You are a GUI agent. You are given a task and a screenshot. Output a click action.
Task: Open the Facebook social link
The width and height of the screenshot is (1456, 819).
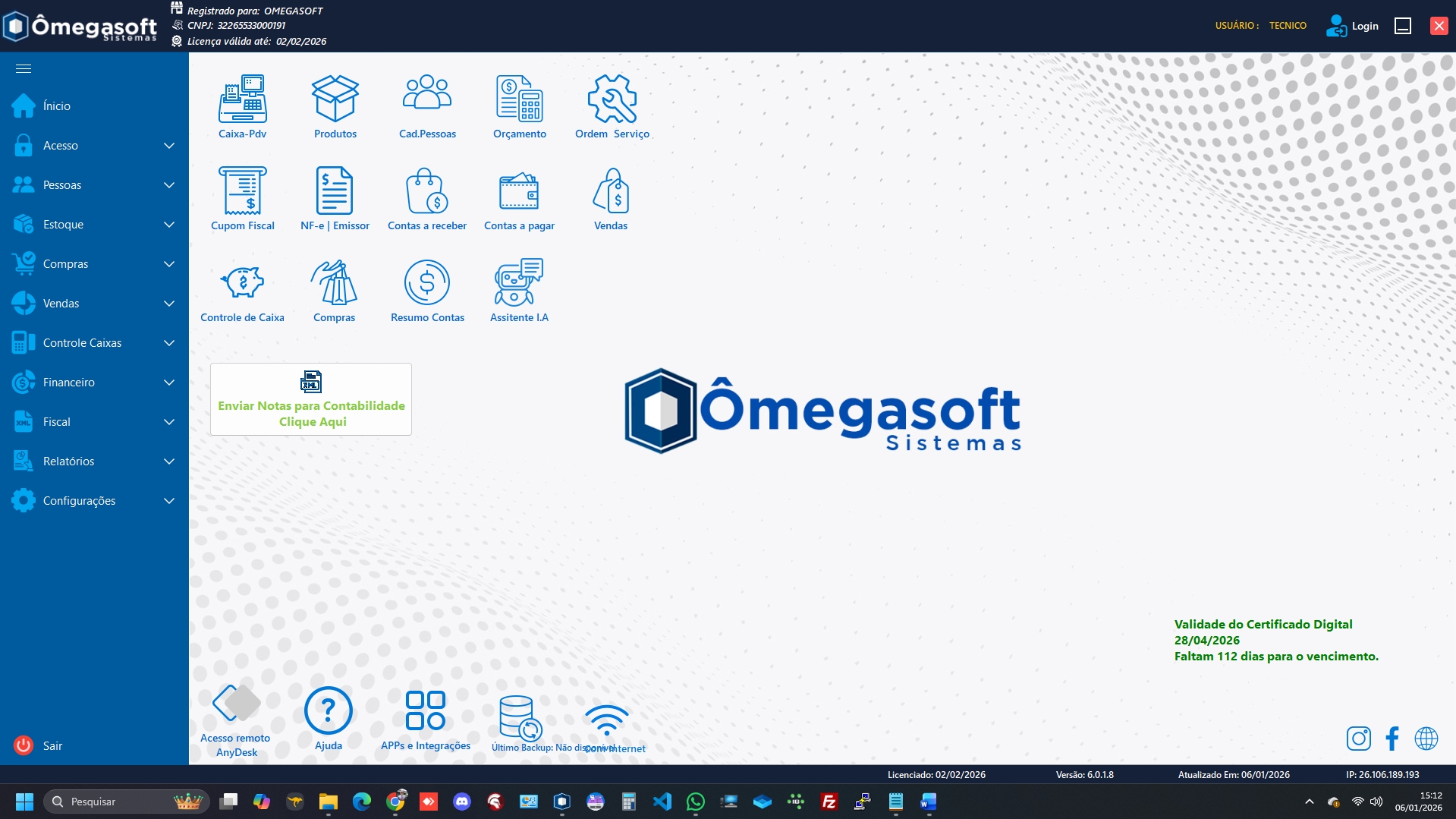(x=1392, y=739)
